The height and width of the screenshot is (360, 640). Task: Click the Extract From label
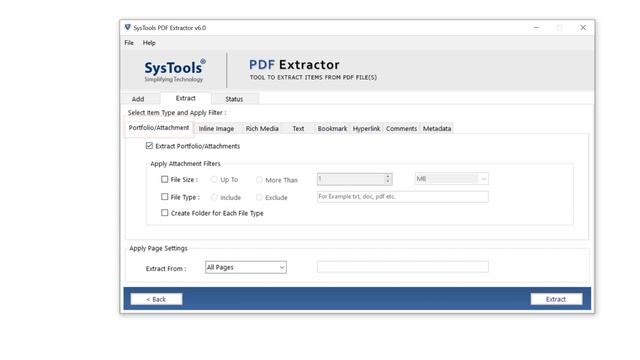coord(166,269)
